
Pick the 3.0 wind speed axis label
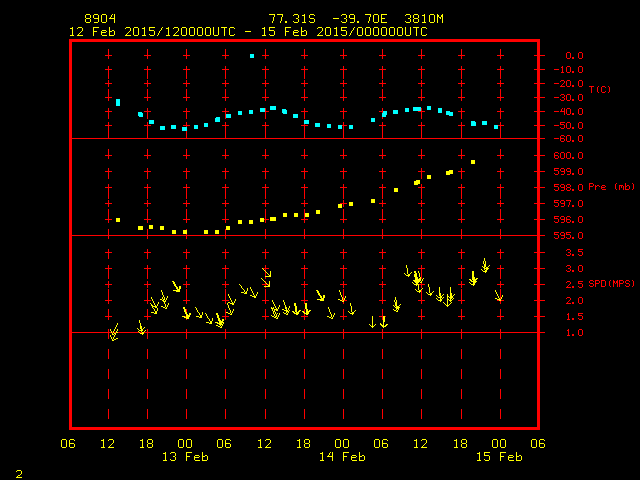point(574,269)
